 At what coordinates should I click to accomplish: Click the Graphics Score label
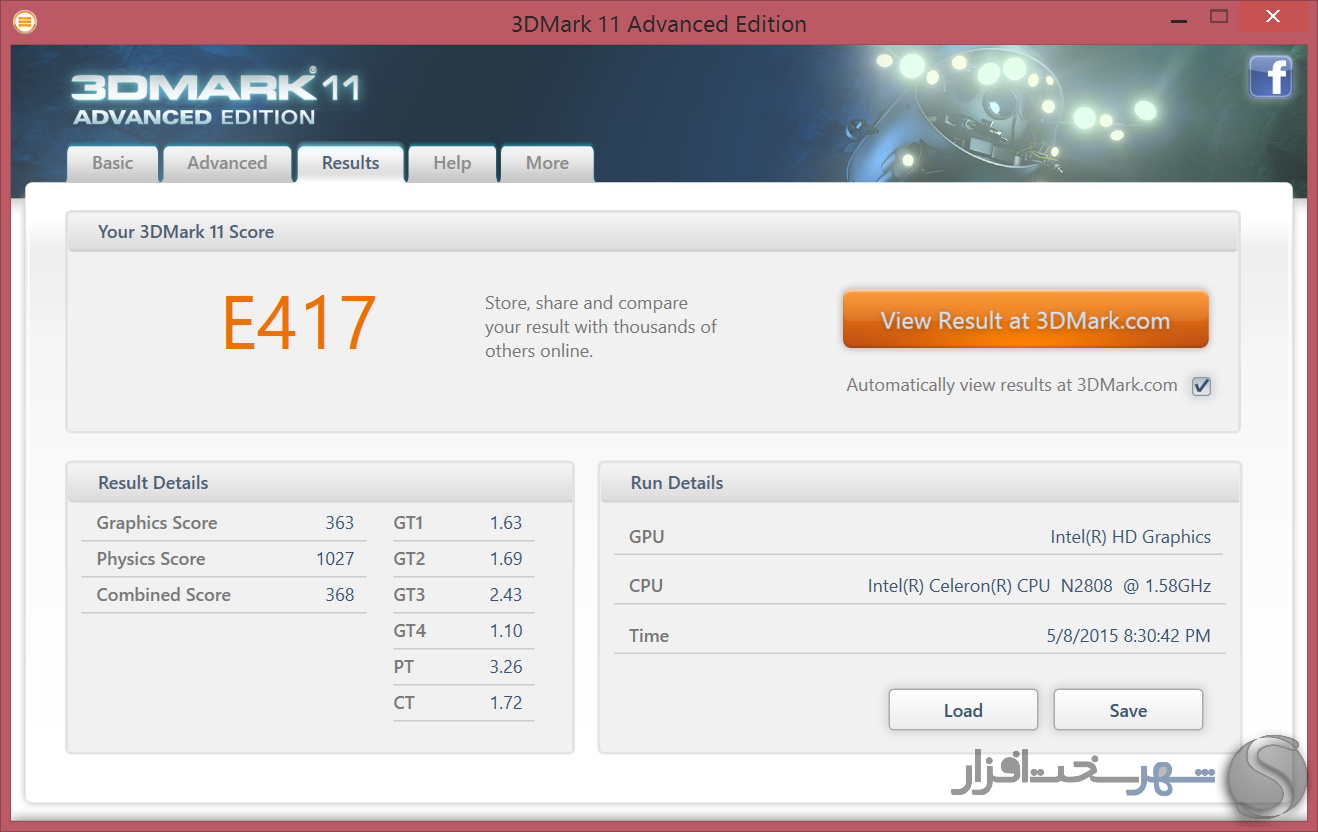pos(156,523)
